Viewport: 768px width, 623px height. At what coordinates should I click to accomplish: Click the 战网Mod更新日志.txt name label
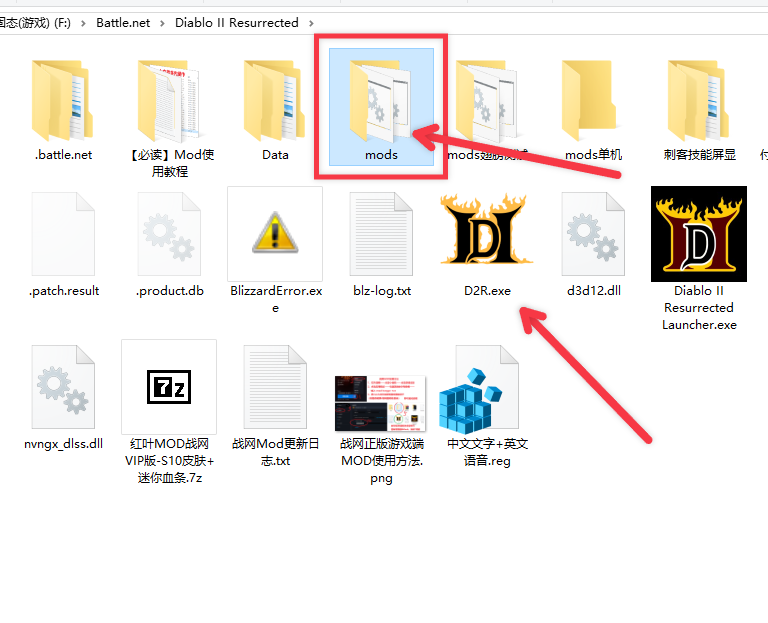click(x=275, y=452)
